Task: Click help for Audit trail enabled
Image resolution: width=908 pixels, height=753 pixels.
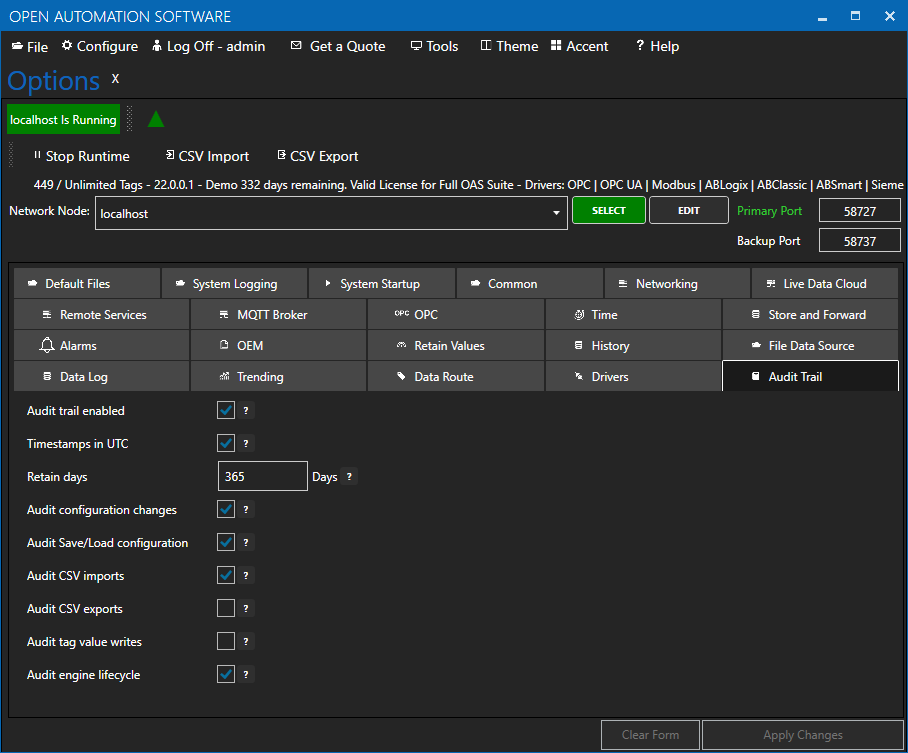Action: click(x=246, y=410)
